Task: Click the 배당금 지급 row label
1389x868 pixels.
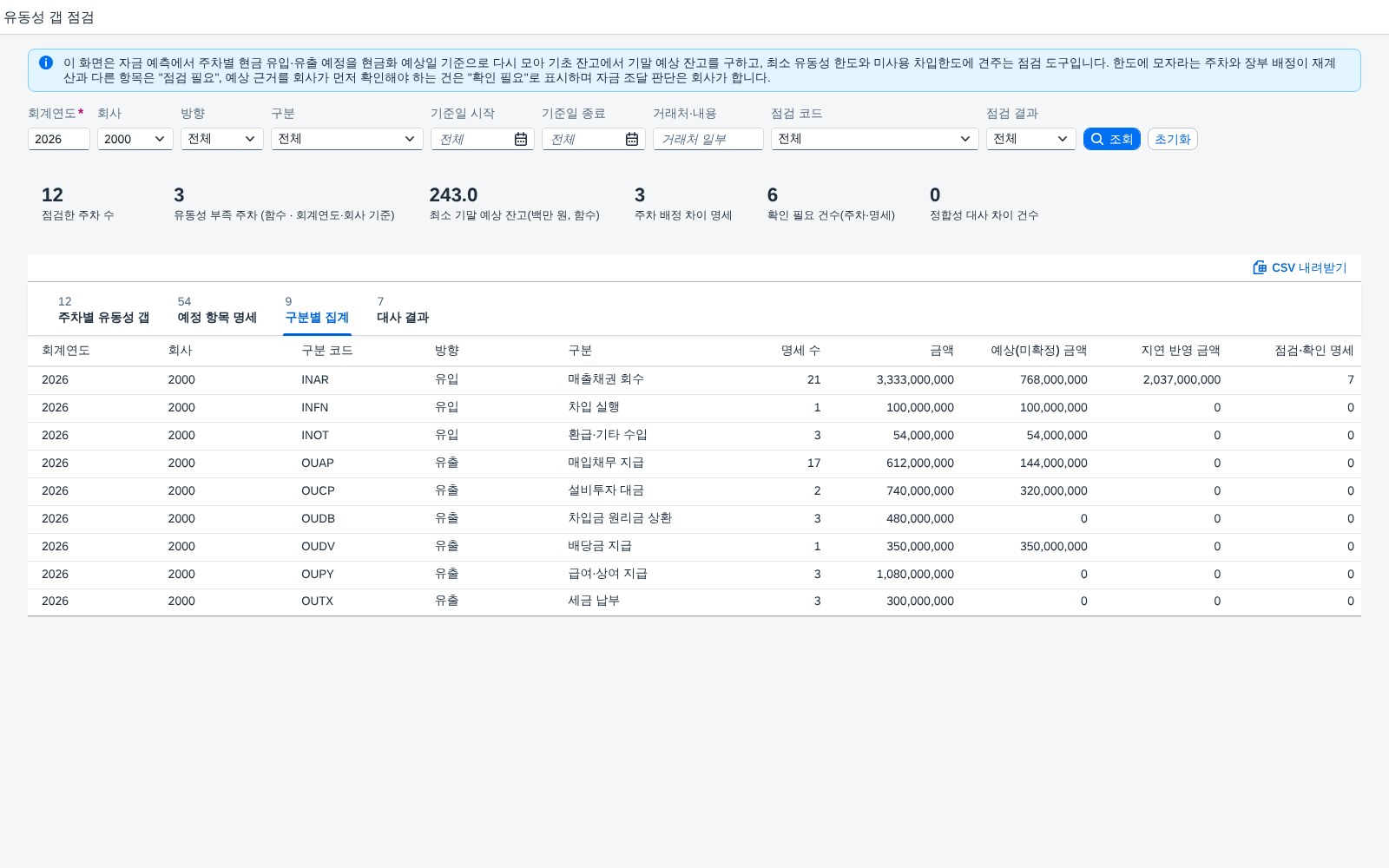Action: point(600,546)
